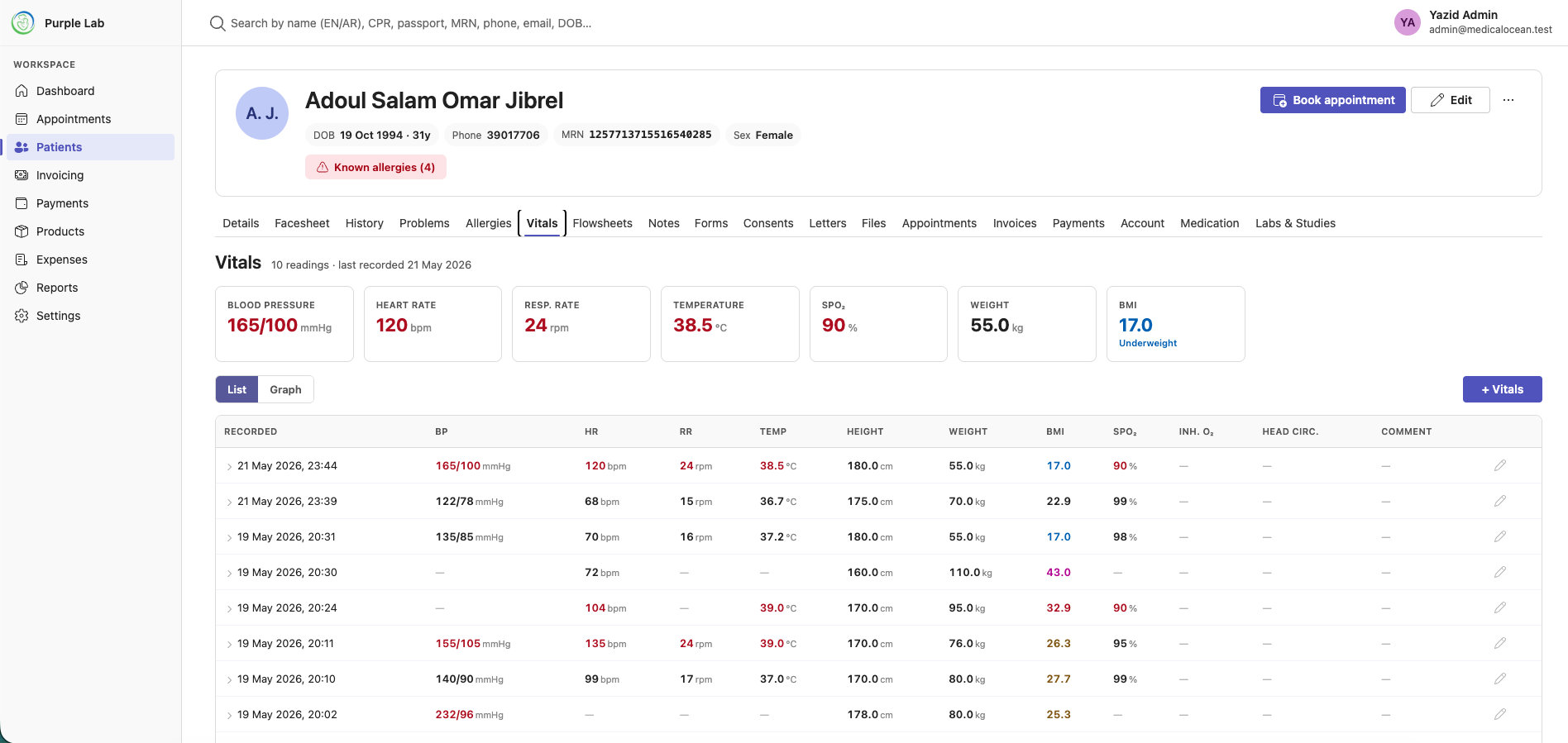Open Expenses in the sidebar
1568x743 pixels.
[91, 260]
